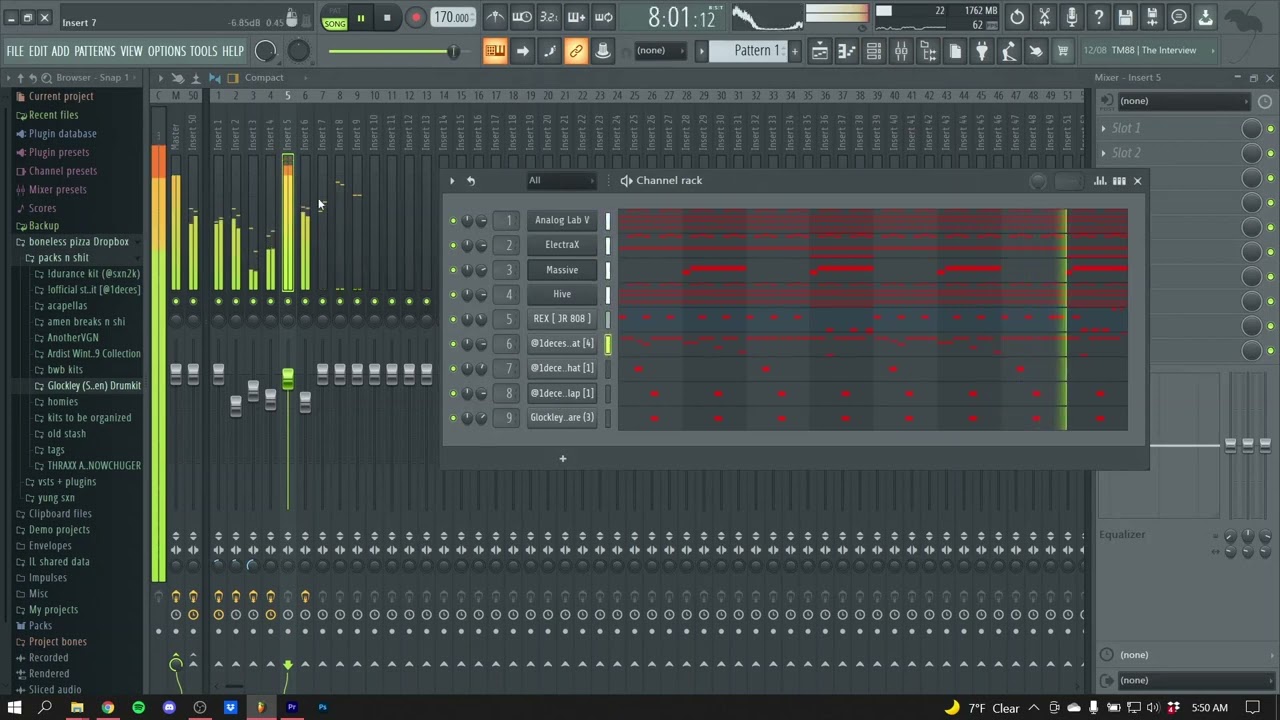Open the FILE menu

click(15, 51)
